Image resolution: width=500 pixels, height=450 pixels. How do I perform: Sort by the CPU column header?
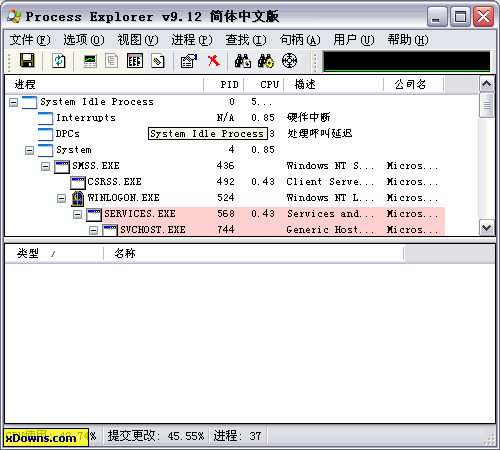(264, 84)
